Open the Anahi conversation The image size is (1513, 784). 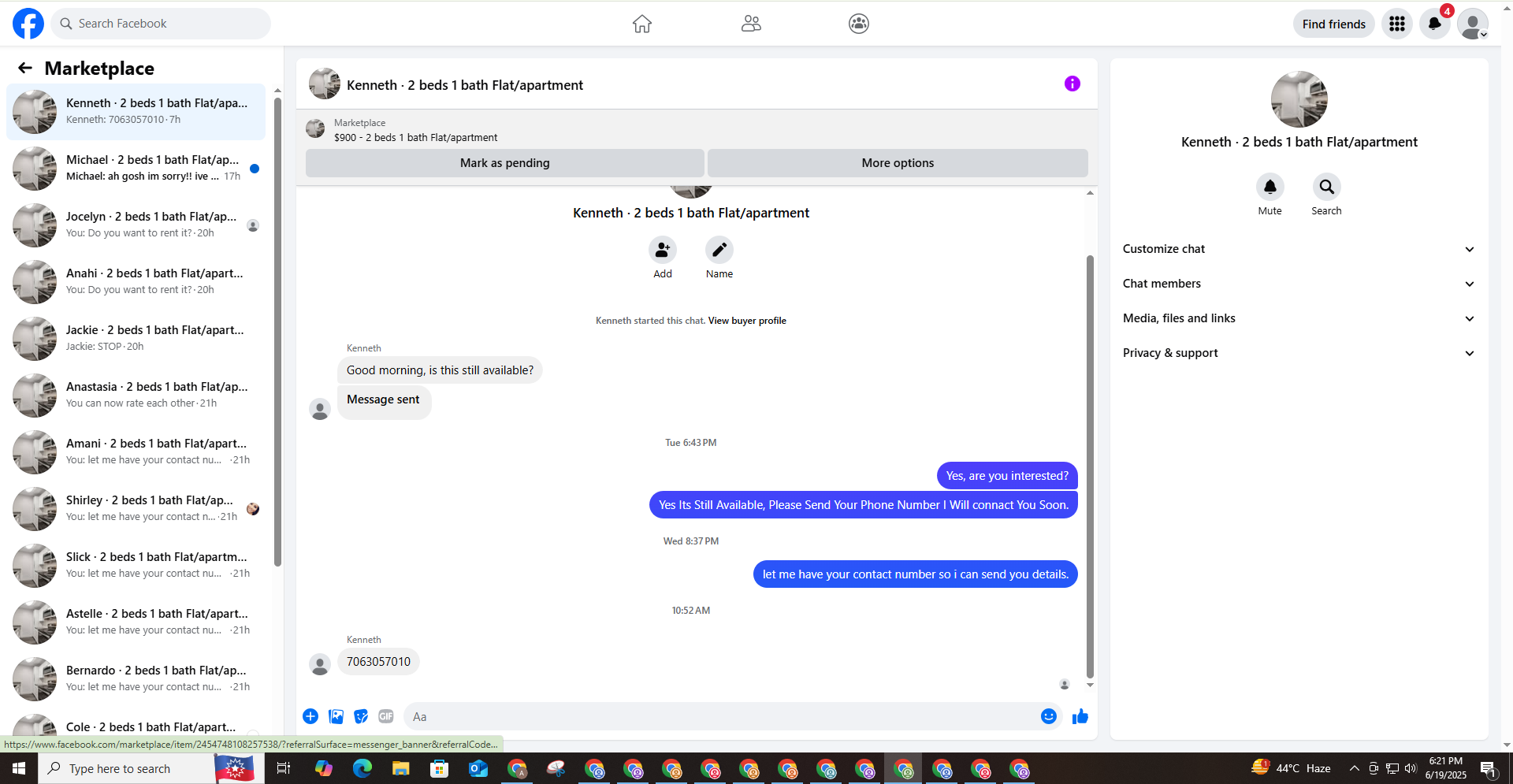[x=136, y=281]
